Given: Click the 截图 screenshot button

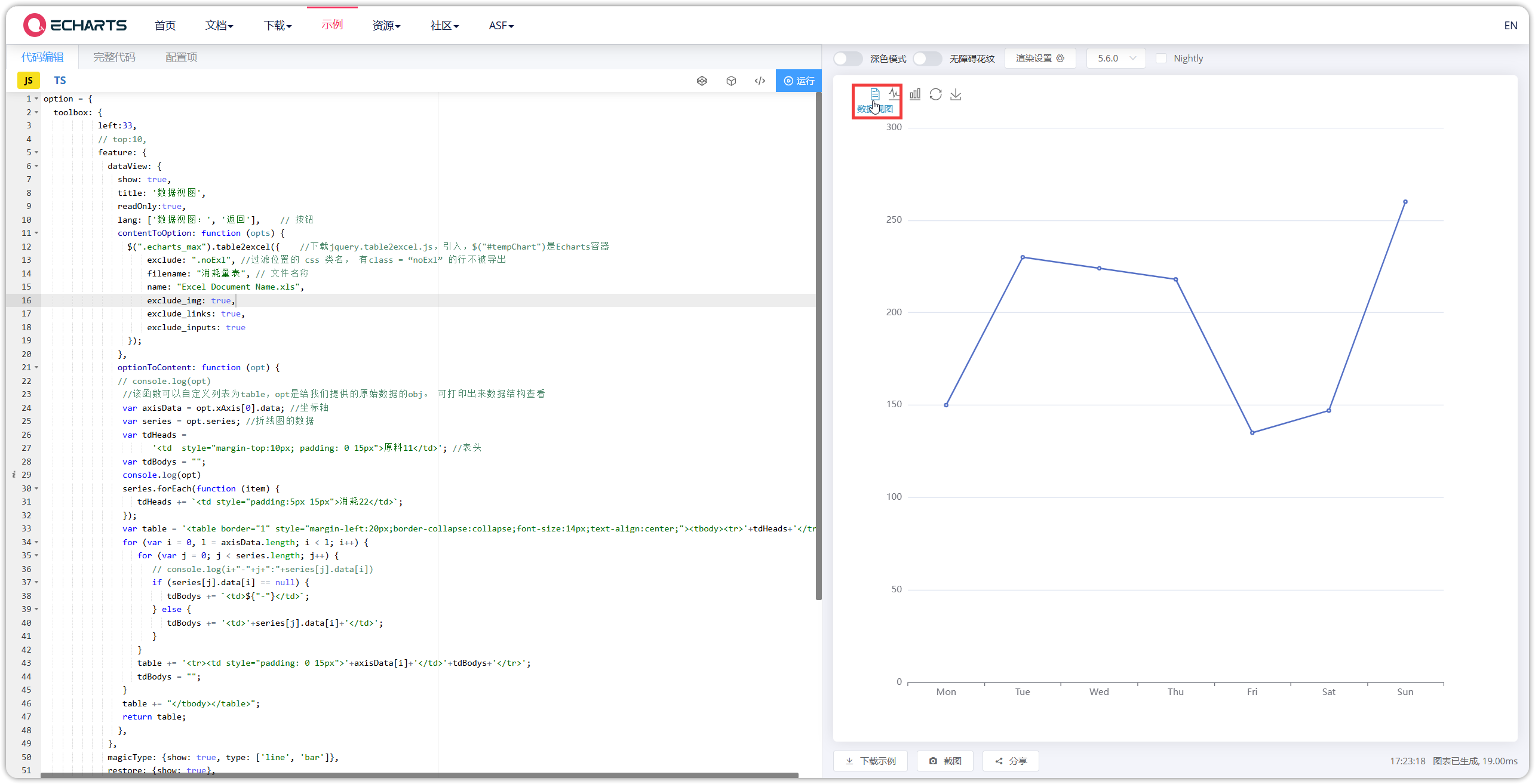Looking at the screenshot, I should pyautogui.click(x=944, y=761).
